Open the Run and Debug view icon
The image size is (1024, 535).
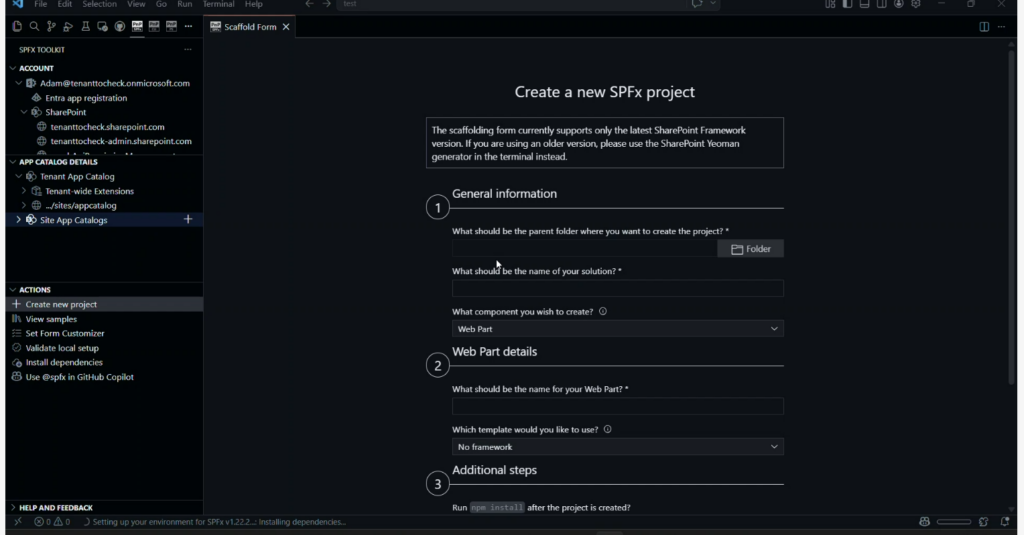coord(68,26)
